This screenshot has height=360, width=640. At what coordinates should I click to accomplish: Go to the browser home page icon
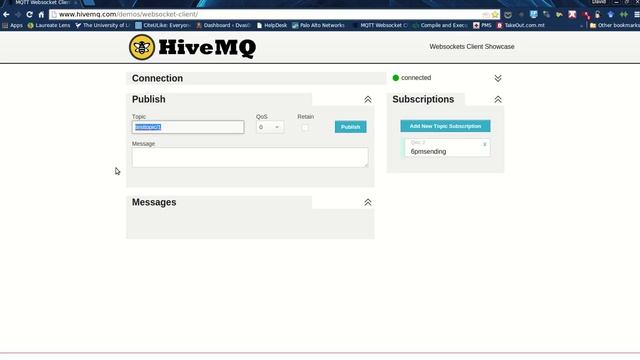pos(41,14)
